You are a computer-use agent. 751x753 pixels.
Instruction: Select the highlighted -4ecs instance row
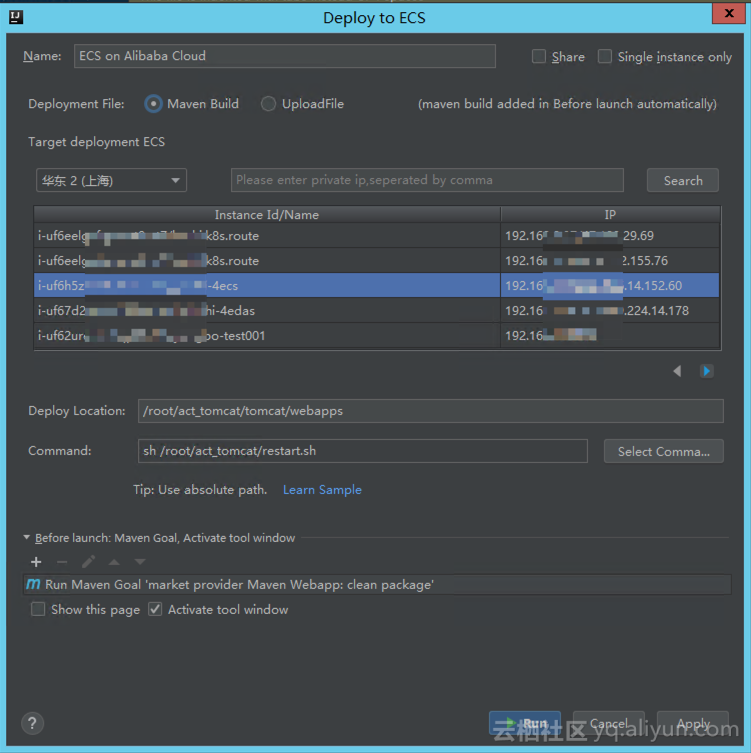click(x=376, y=285)
